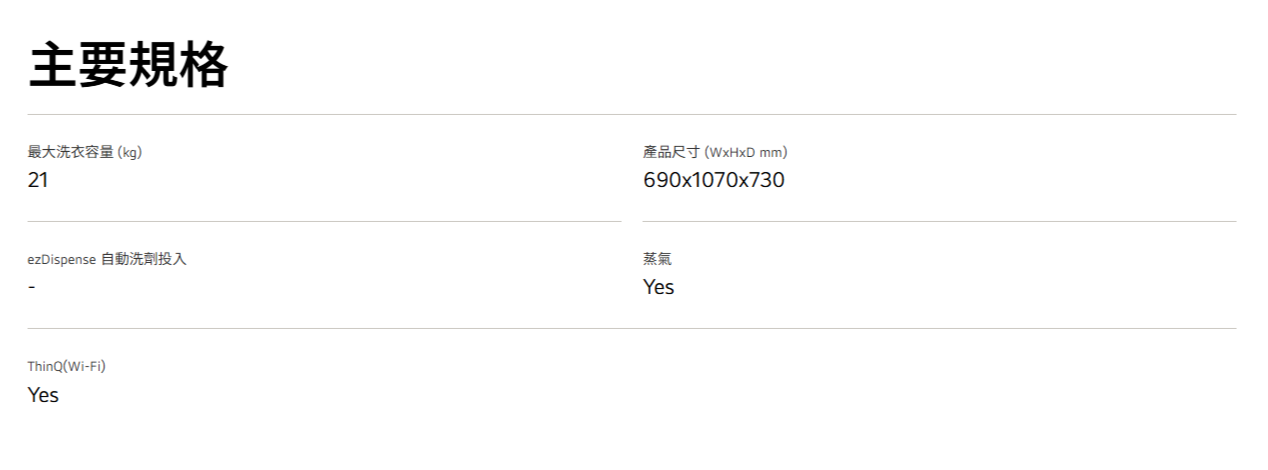Select the 產品尺寸 label

click(x=671, y=153)
